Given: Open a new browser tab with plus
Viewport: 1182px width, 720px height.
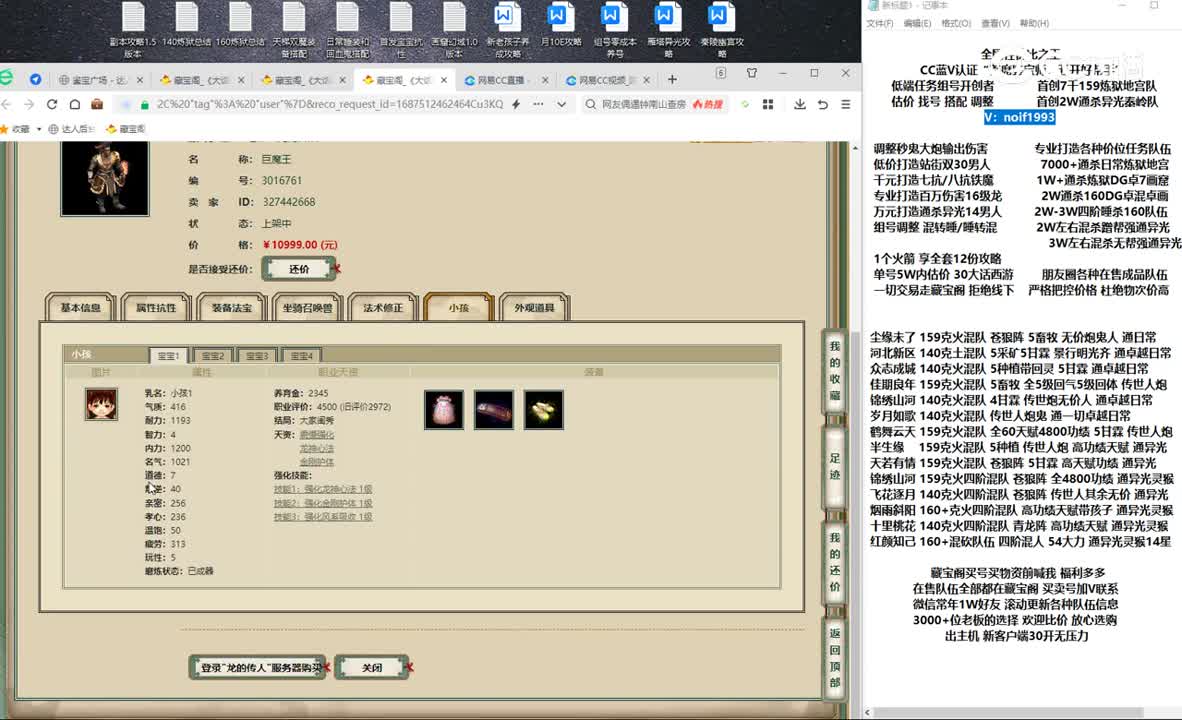Looking at the screenshot, I should click(672, 79).
